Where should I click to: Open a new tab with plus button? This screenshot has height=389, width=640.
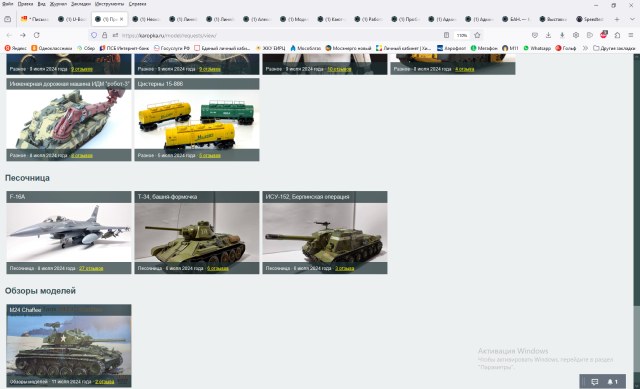pyautogui.click(x=617, y=19)
